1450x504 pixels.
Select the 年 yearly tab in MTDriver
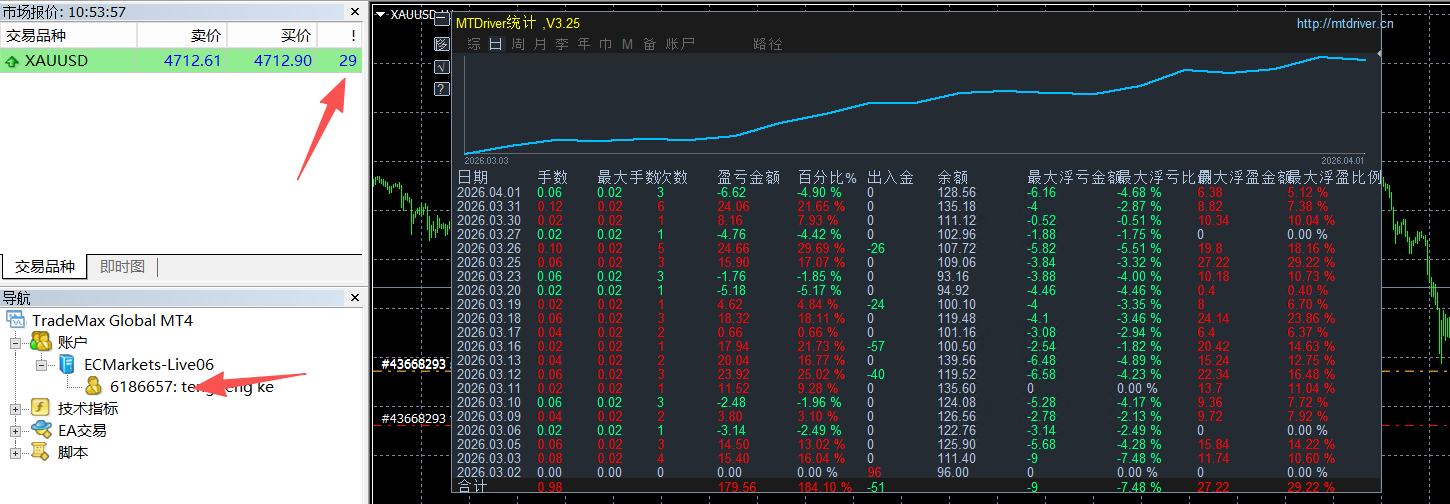584,44
